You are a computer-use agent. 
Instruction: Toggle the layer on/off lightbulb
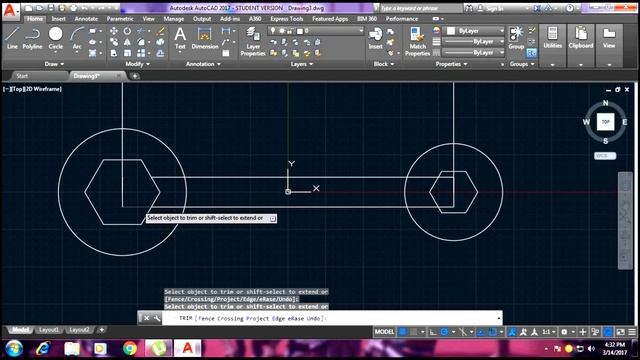coord(272,31)
